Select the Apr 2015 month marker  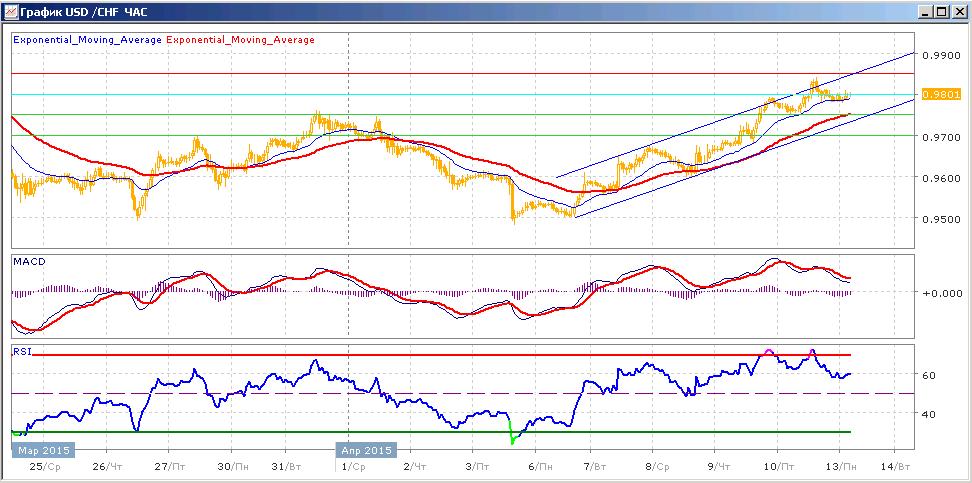click(x=366, y=450)
